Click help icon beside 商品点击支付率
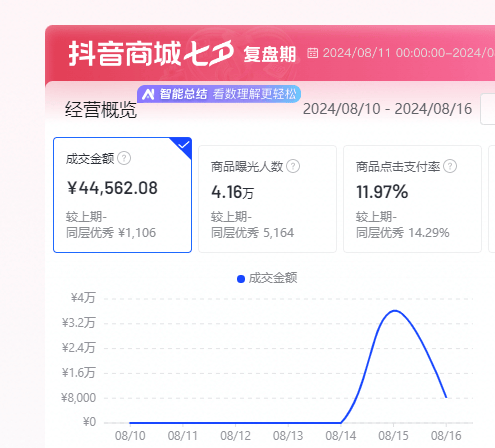 point(450,166)
